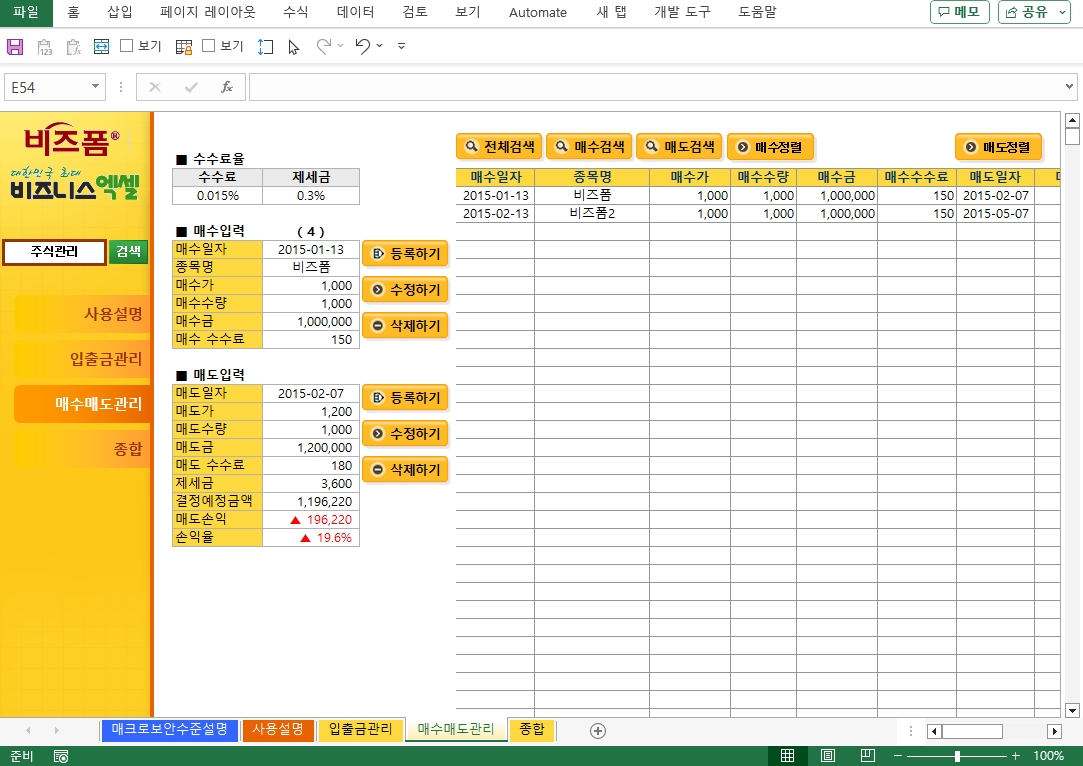Screen dimensions: 1083x766
Task: Switch to the 매크로보안수준설명 sheet tab
Action: pos(170,730)
